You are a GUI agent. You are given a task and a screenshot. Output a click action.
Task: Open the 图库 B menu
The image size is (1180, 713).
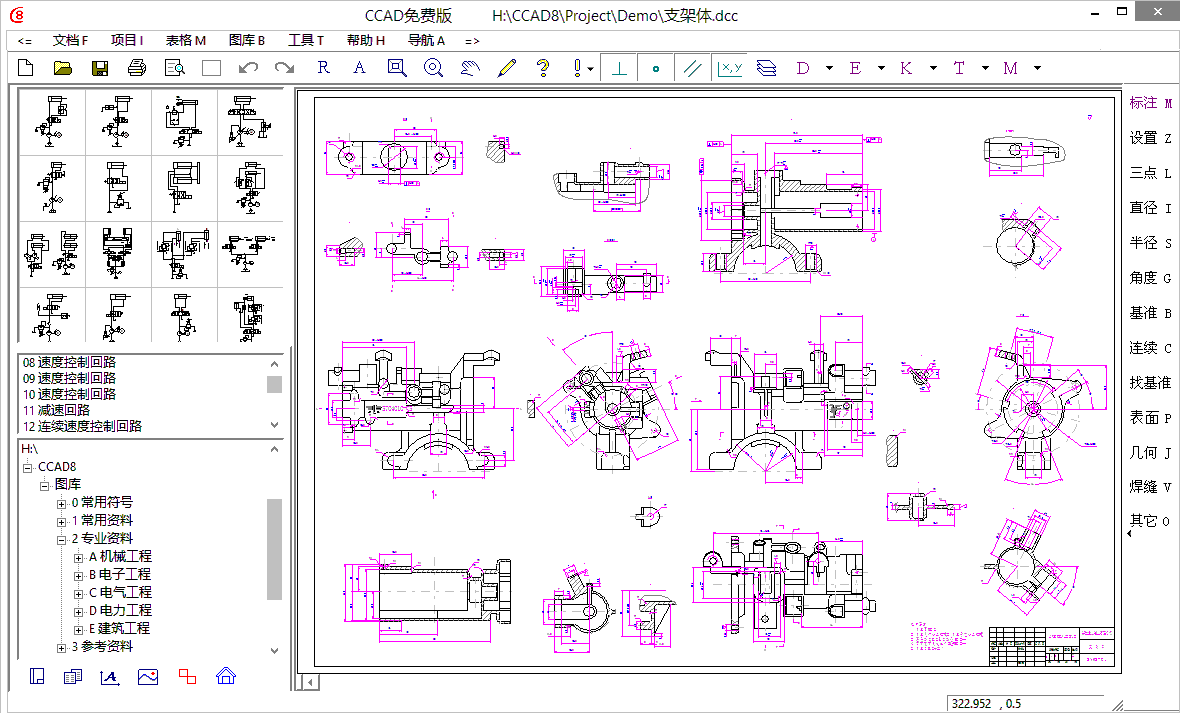tap(246, 41)
